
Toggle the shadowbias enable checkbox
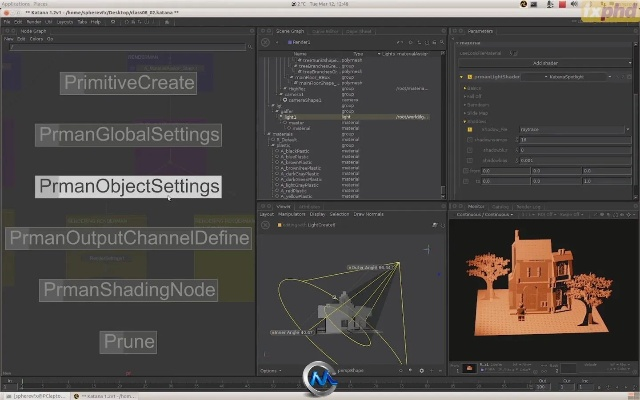[469, 160]
